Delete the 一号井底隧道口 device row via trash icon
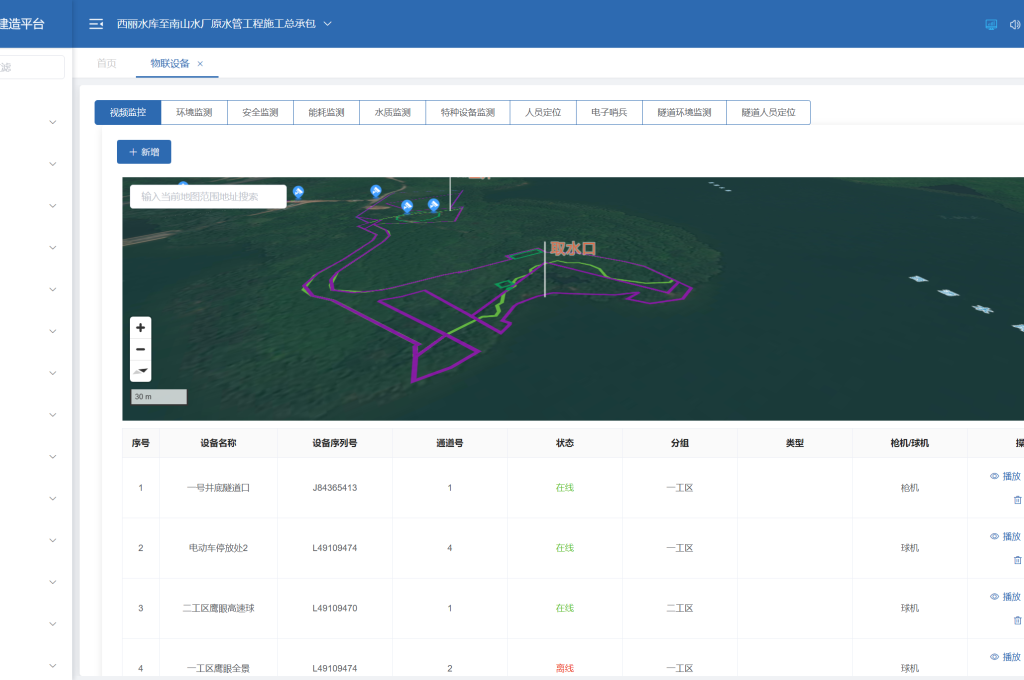The height and width of the screenshot is (680, 1024). [1017, 499]
